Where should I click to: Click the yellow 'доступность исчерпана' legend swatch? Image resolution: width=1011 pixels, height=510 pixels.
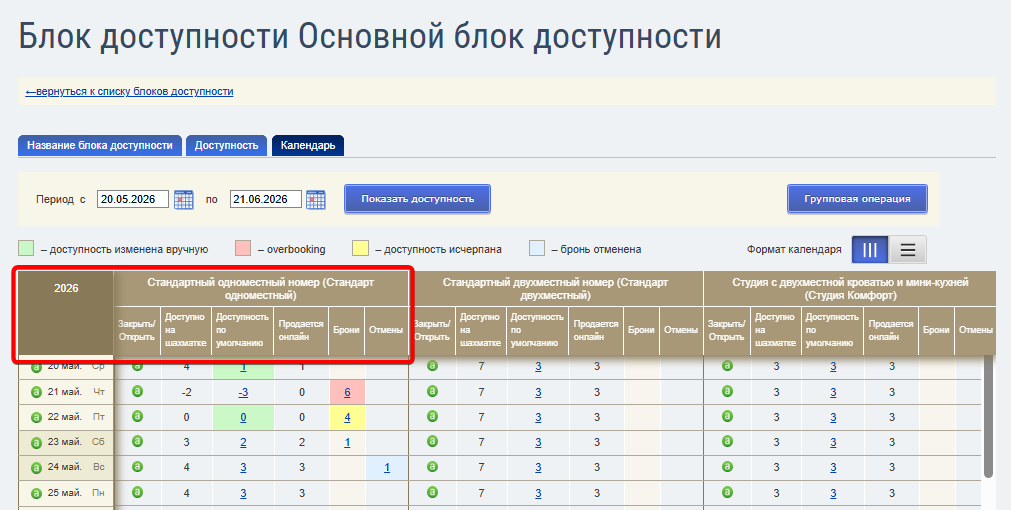point(360,248)
